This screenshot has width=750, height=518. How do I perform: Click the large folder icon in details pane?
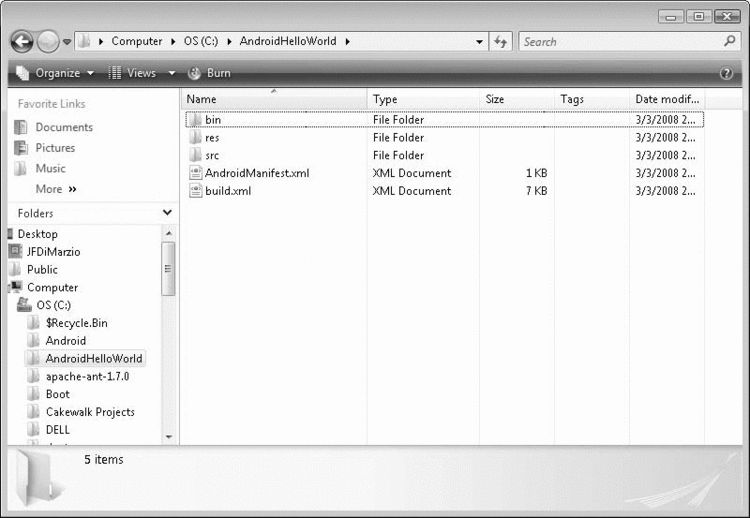[37, 478]
